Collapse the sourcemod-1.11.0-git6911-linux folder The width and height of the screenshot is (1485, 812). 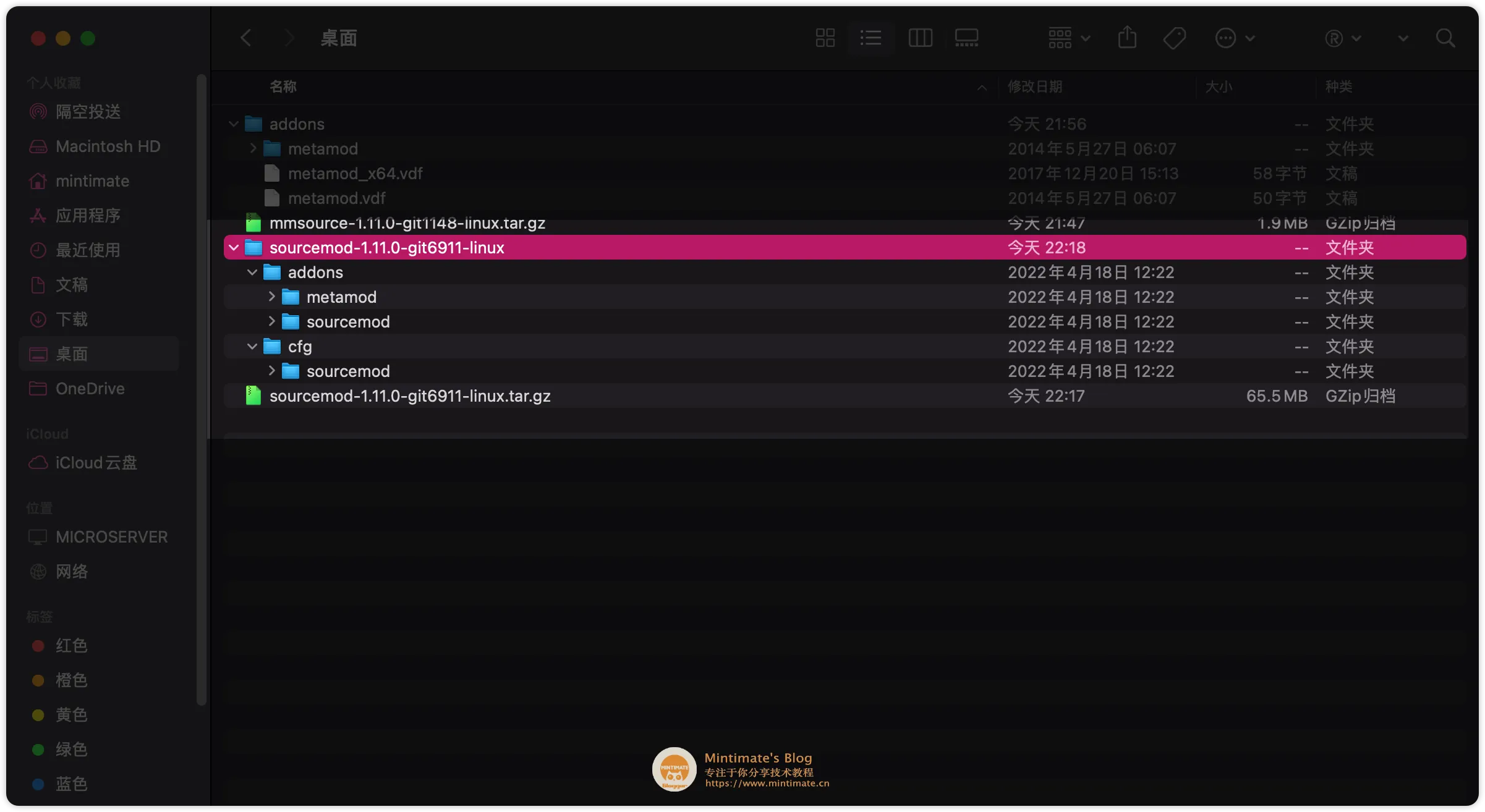click(233, 247)
